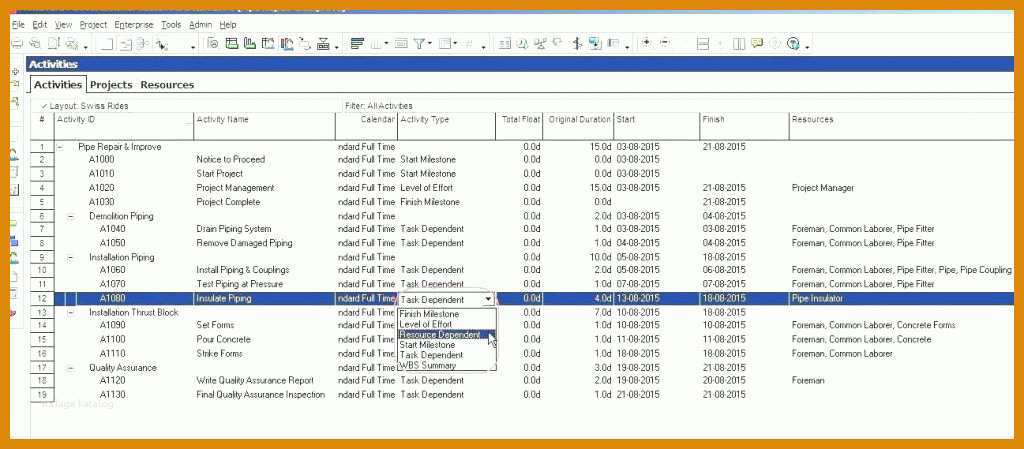Click the Pipe Insulator resource cell
Image resolution: width=1024 pixels, height=449 pixels.
tap(817, 299)
